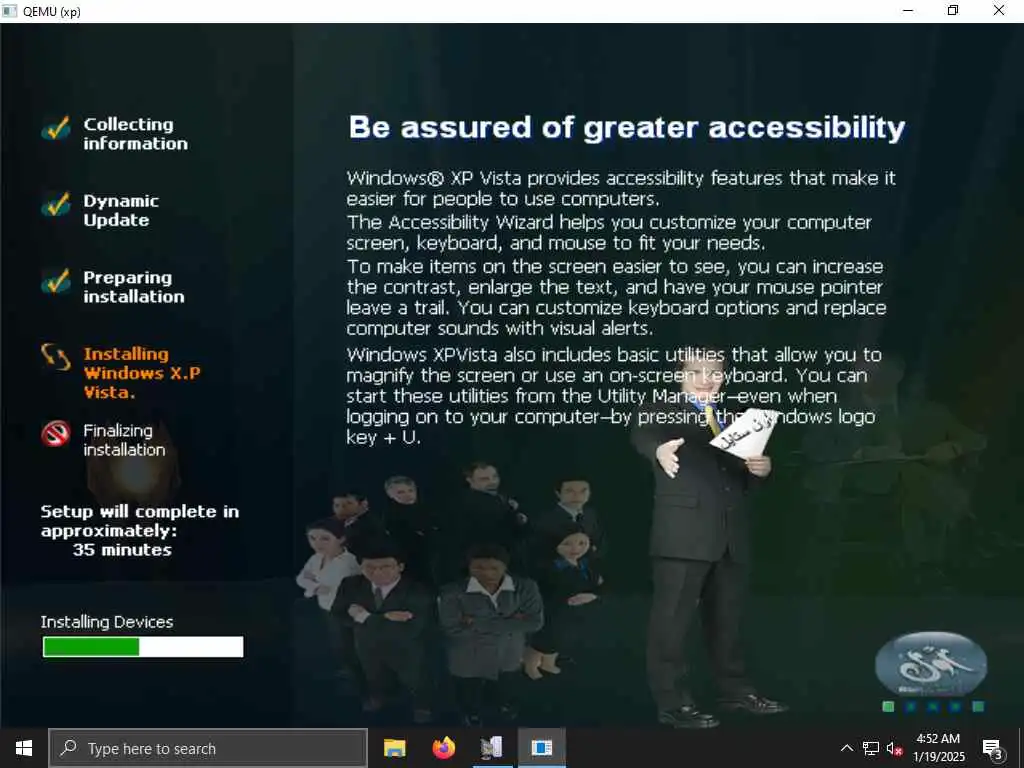Click the last green slide indicator square
The image size is (1024, 768).
pos(978,706)
